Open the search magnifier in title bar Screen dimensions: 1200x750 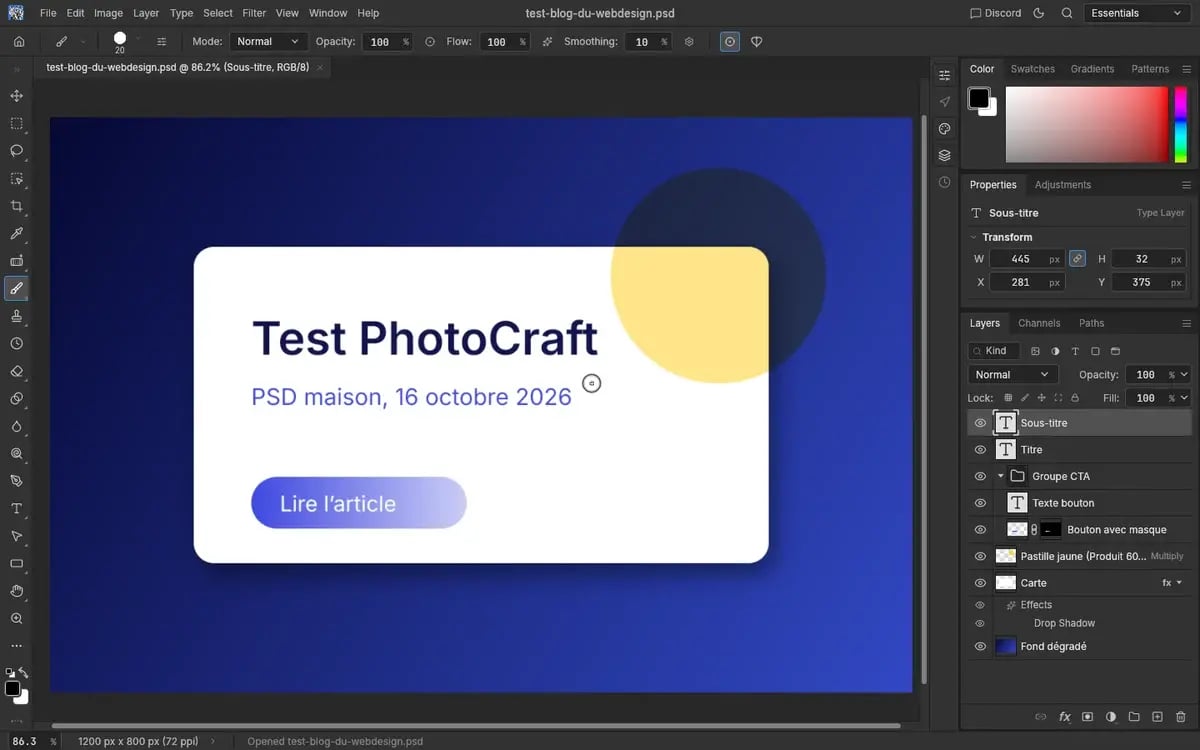[x=1067, y=13]
